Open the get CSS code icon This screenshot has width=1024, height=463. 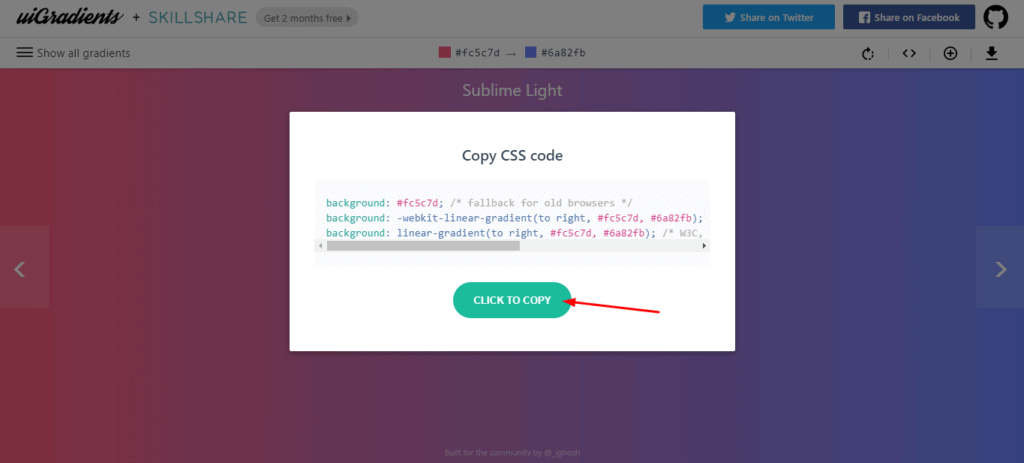pos(909,53)
